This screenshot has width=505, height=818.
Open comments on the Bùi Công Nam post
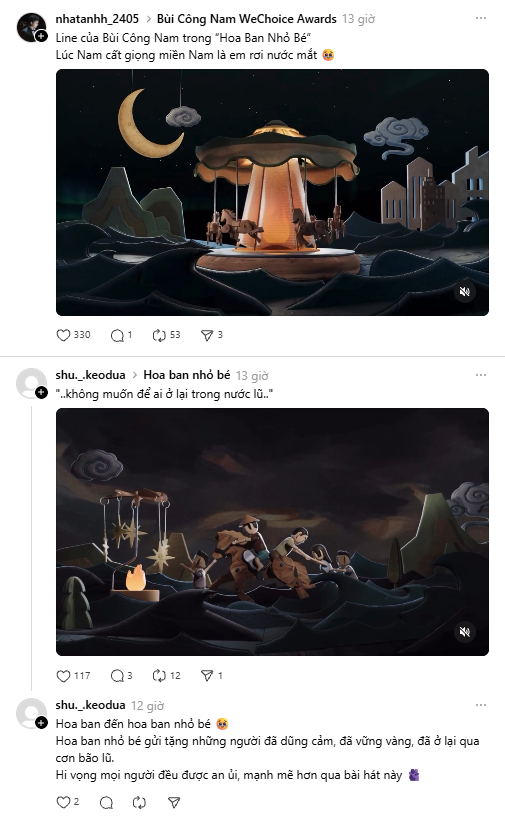(x=121, y=335)
